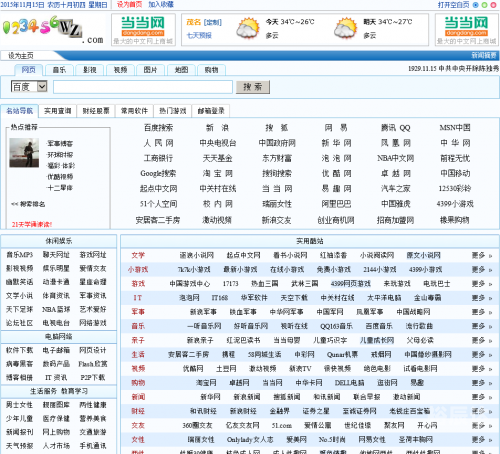Click NBA篮球 in the 休闲娱乐 panel
This screenshot has height=454, width=500.
point(56,309)
